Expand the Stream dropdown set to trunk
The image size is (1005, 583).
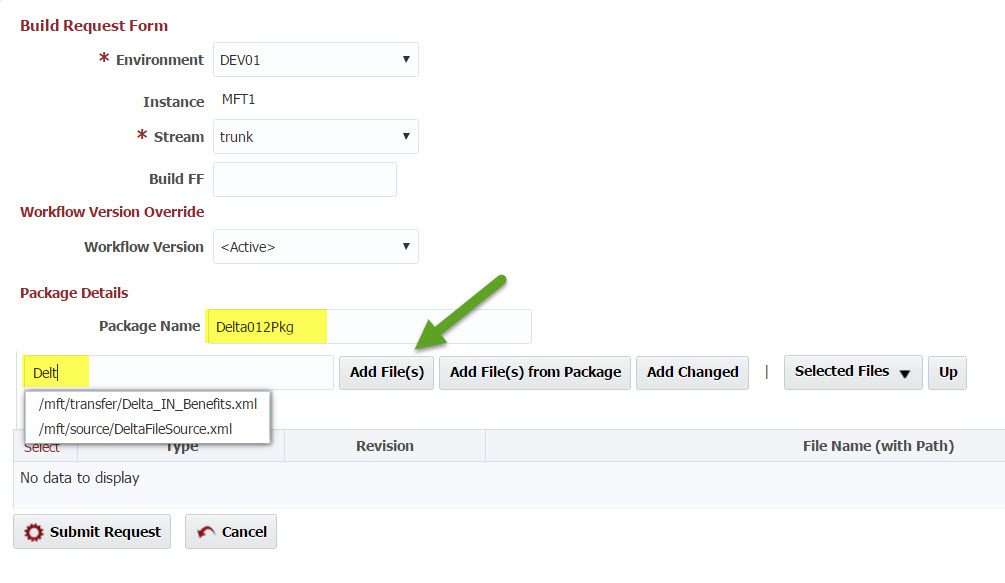[x=315, y=136]
